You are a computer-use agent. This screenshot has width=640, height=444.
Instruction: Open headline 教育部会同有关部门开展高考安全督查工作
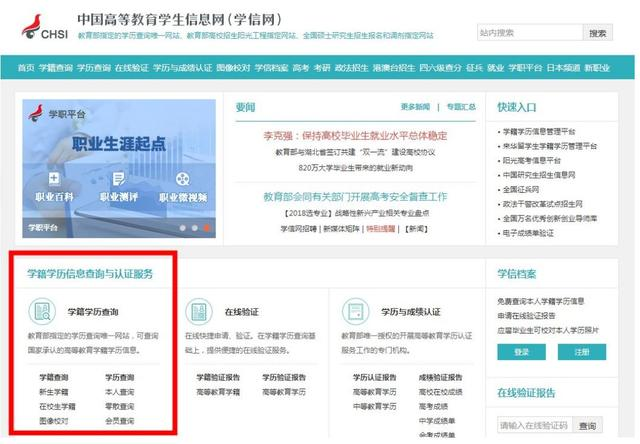(x=355, y=197)
